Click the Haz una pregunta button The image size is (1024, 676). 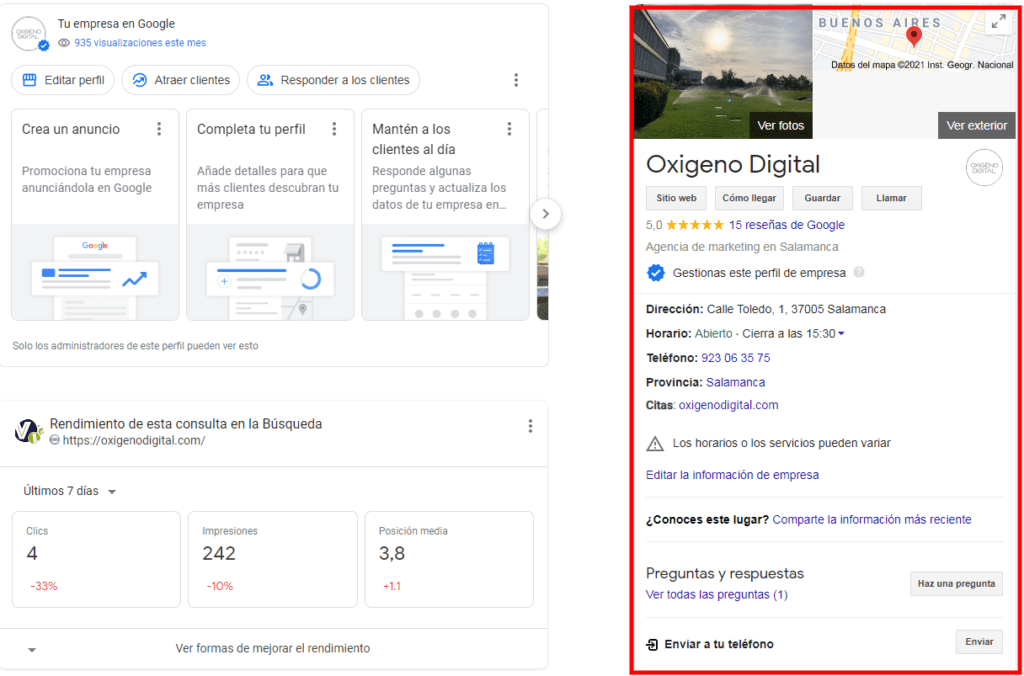pos(956,584)
